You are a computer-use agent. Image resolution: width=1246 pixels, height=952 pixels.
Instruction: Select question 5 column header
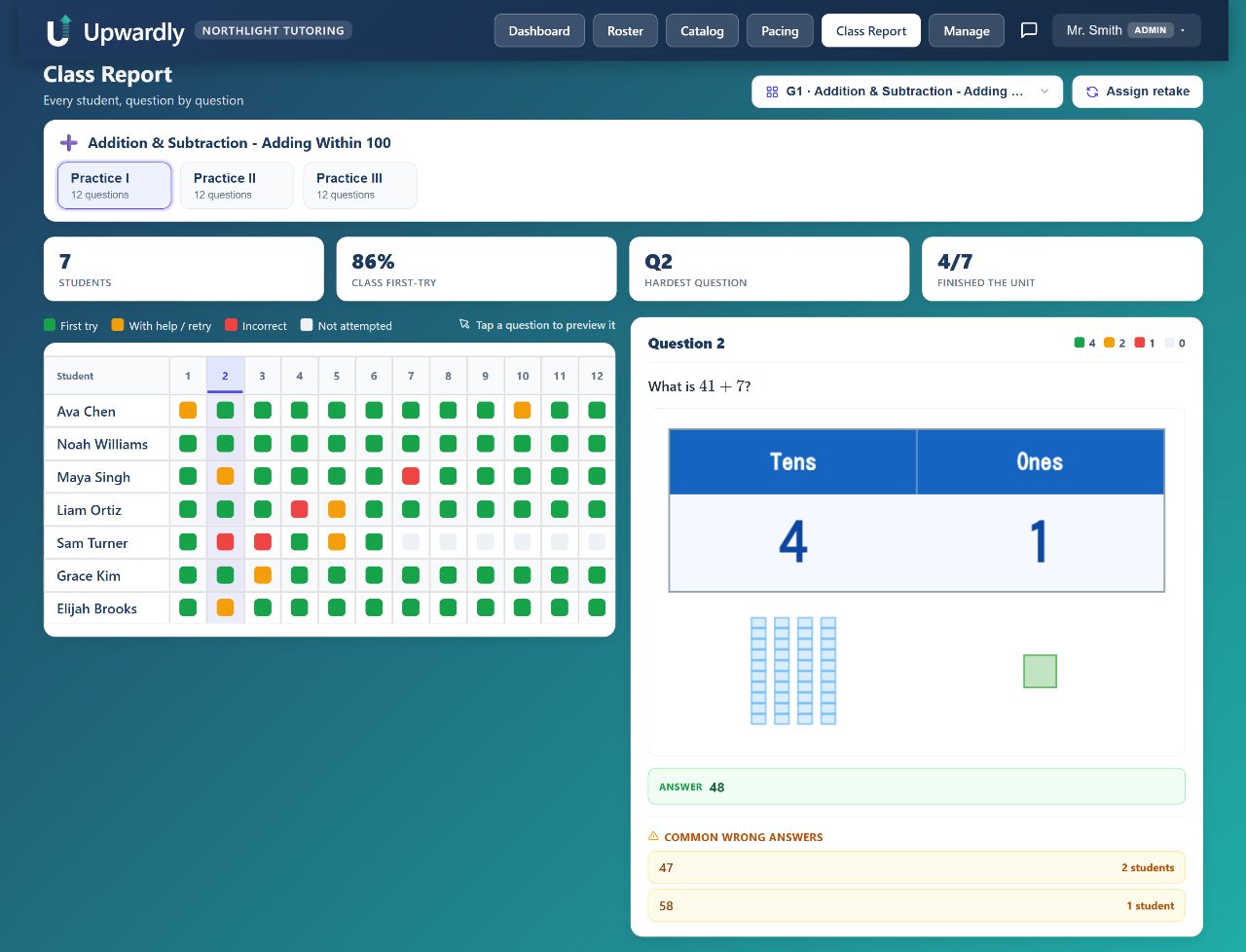coord(337,376)
